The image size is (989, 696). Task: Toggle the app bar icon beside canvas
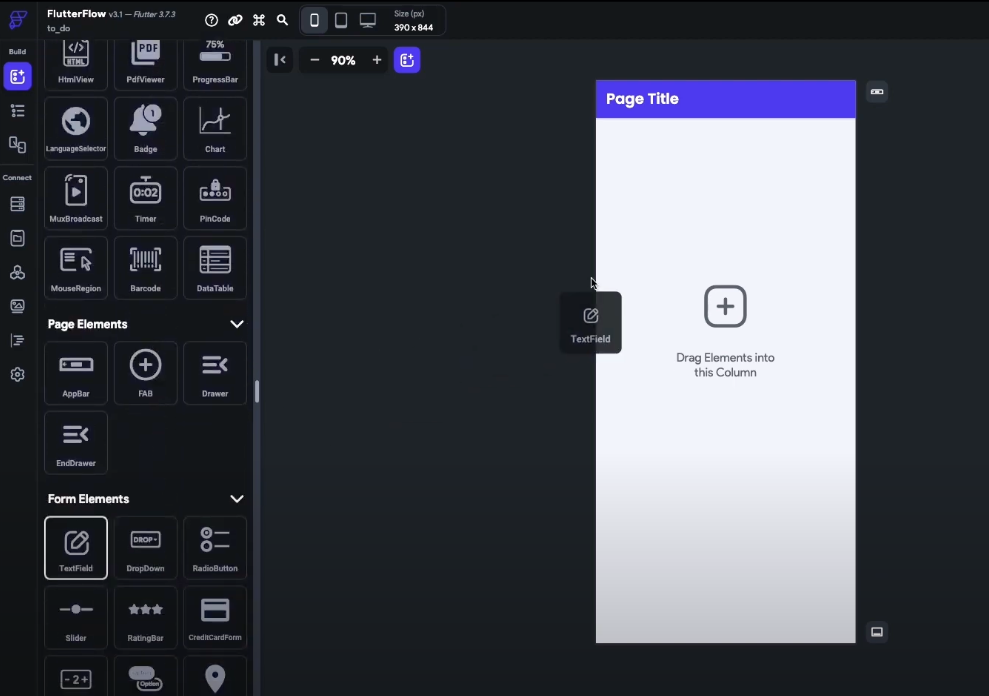877,92
